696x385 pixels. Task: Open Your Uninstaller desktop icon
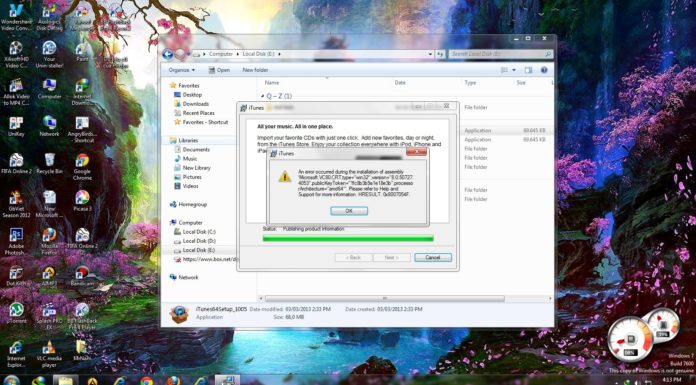coord(49,54)
